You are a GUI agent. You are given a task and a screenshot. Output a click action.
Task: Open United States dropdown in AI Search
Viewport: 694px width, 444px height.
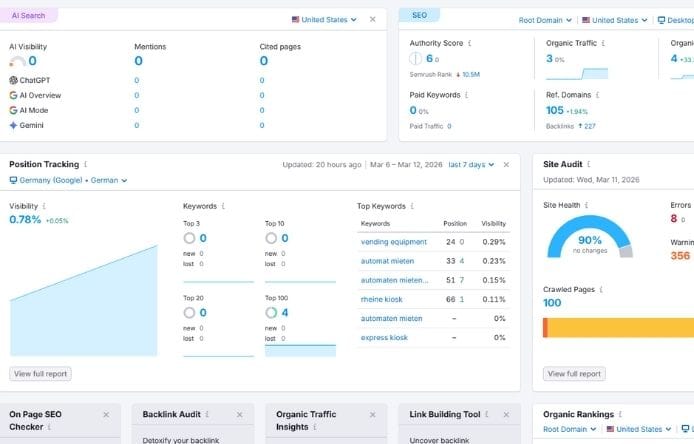coord(324,19)
